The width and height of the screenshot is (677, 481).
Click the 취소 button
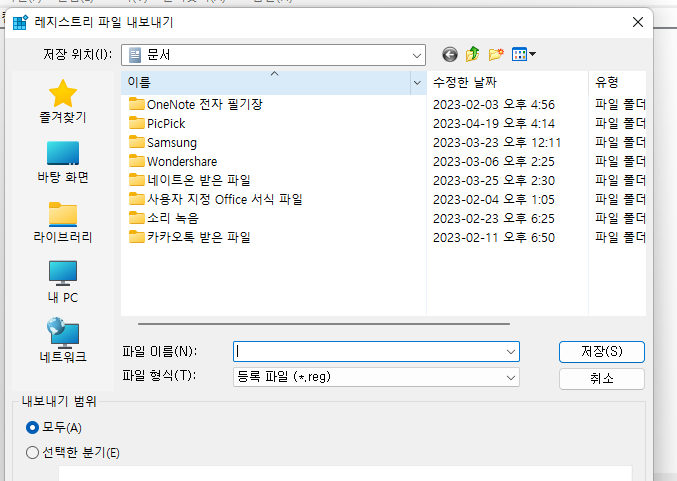click(x=602, y=379)
